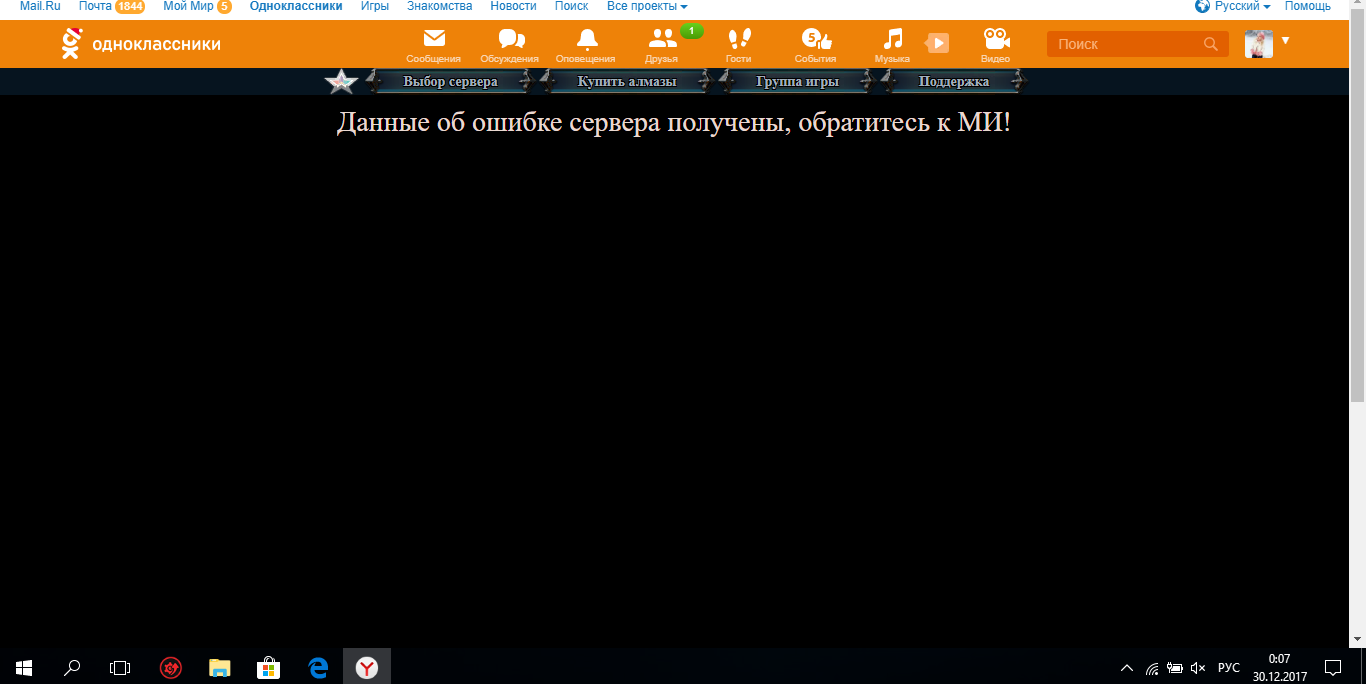The image size is (1366, 684).
Task: Open Обсуждения discussions icon
Action: point(510,41)
